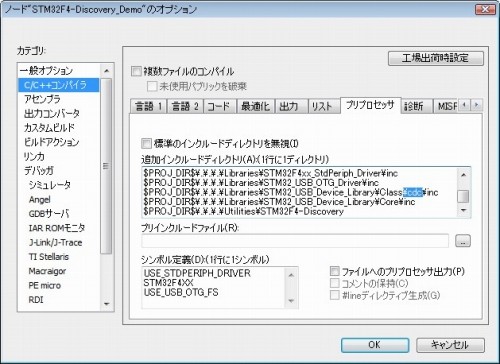Click the category list scrollbar thumb
This screenshot has height=364, width=500.
coord(106,166)
